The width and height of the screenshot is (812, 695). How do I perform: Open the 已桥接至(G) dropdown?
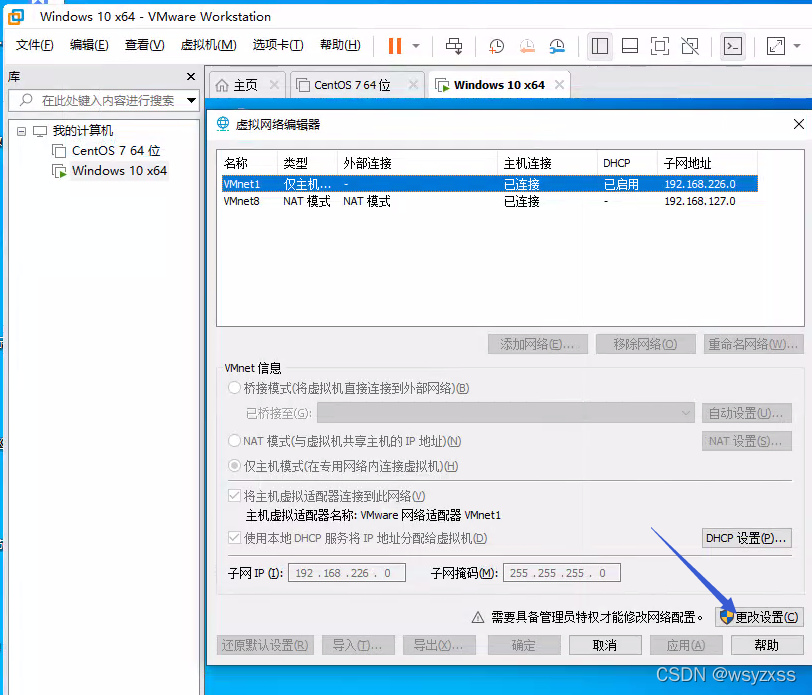tap(505, 413)
